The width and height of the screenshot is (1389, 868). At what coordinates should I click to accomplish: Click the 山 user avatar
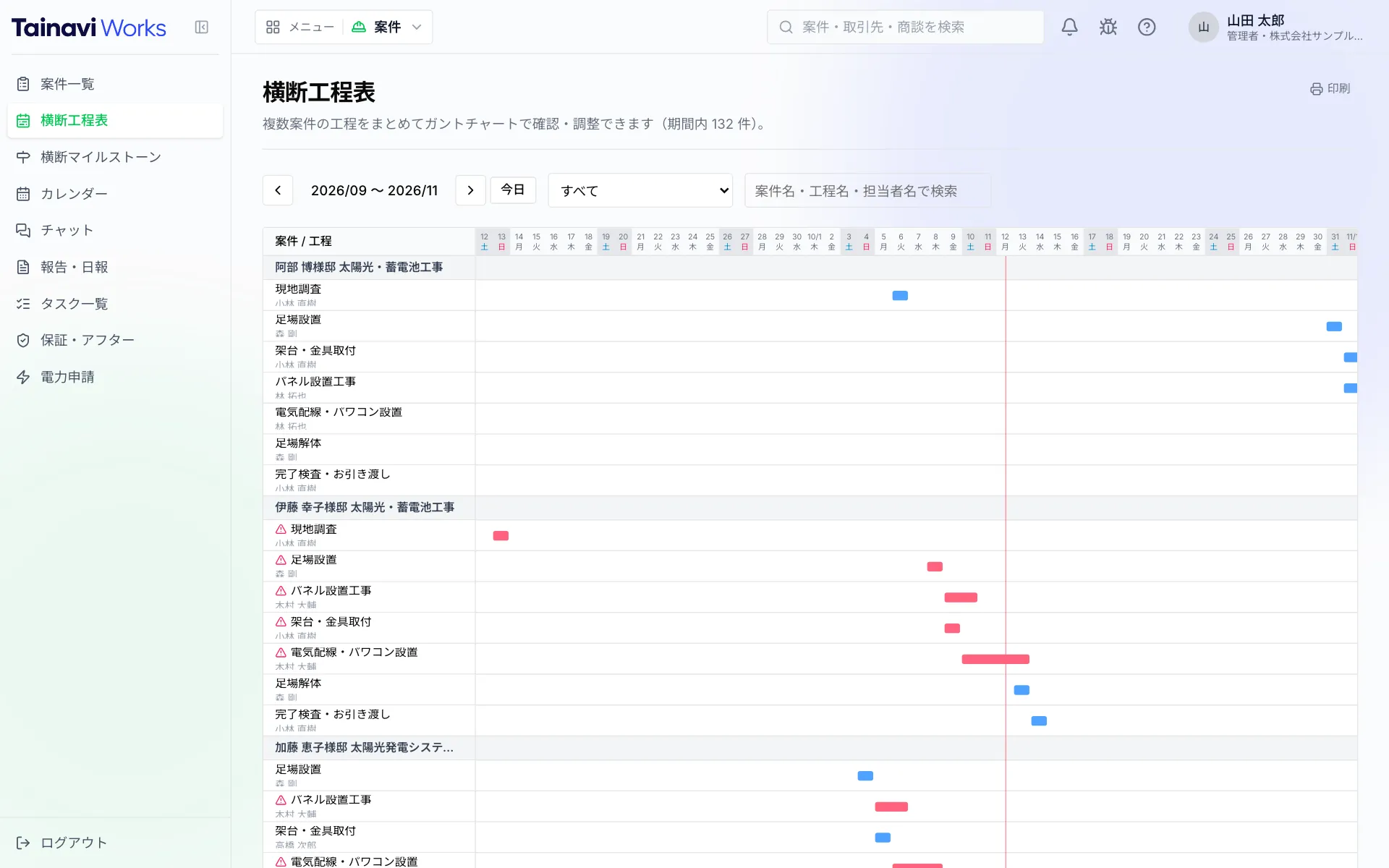[1203, 27]
